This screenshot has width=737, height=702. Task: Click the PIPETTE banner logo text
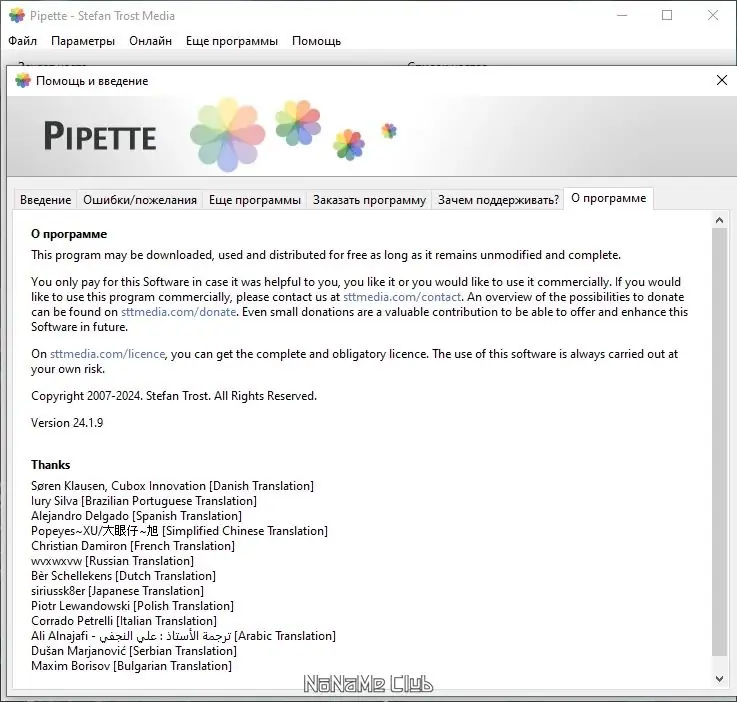tap(100, 136)
